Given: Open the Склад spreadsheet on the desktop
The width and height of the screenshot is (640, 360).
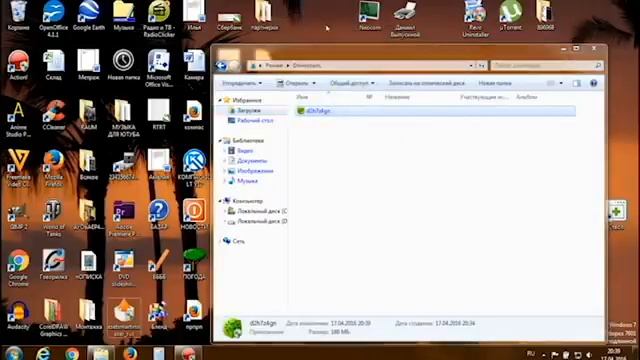Looking at the screenshot, I should 53,64.
